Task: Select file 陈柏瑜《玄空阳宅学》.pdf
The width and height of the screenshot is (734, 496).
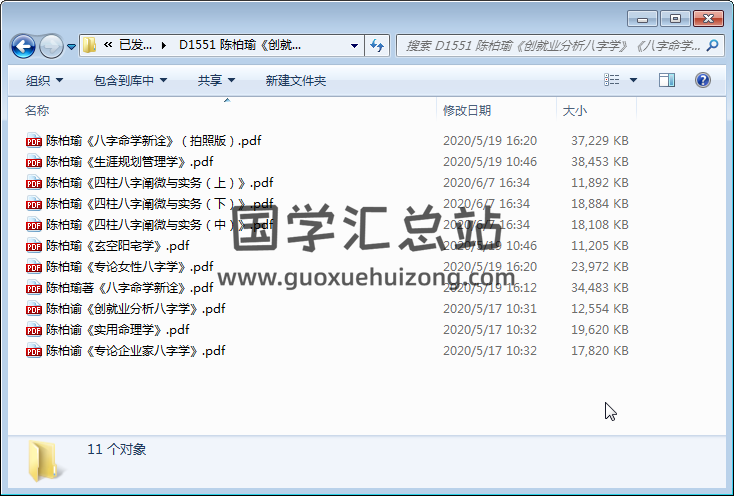Action: tap(117, 246)
